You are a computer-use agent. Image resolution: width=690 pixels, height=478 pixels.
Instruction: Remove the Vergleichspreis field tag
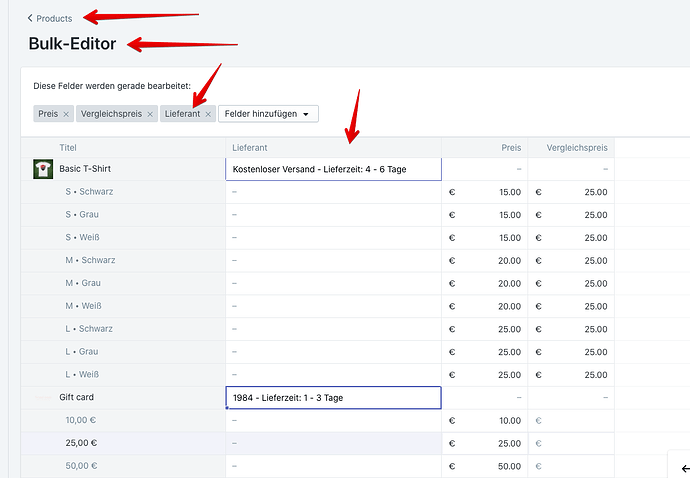pos(150,114)
